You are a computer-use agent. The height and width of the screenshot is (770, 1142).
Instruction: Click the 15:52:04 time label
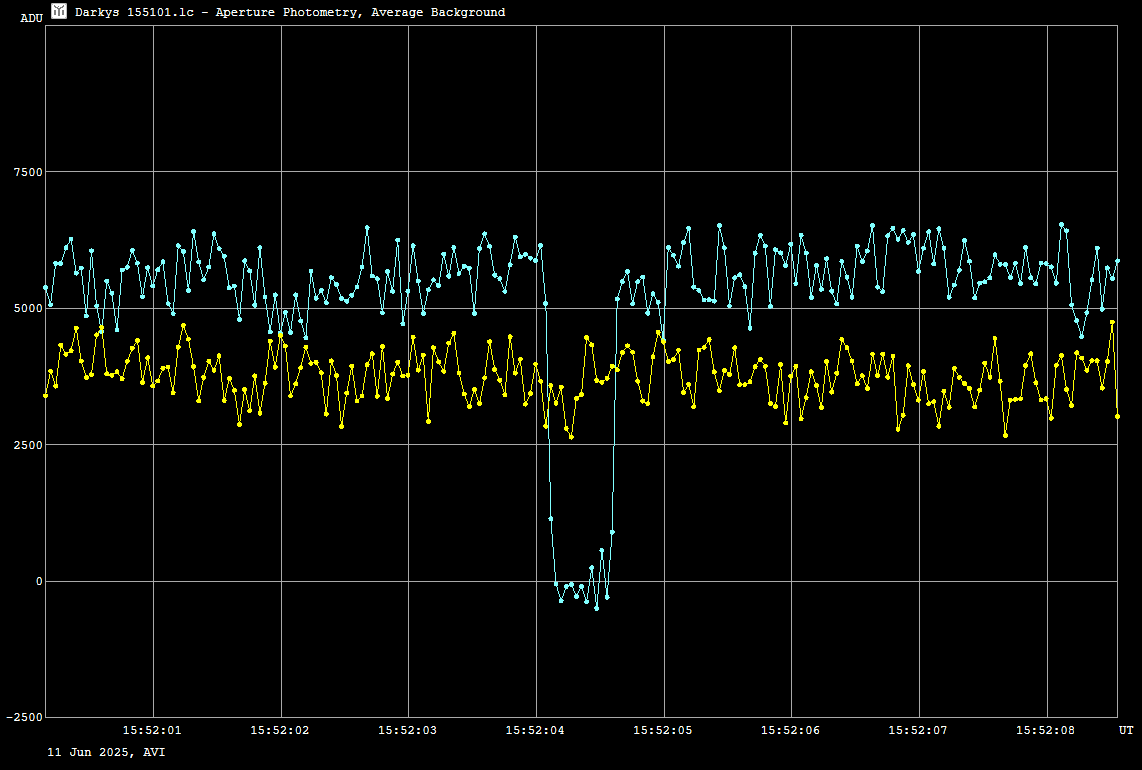[x=536, y=731]
